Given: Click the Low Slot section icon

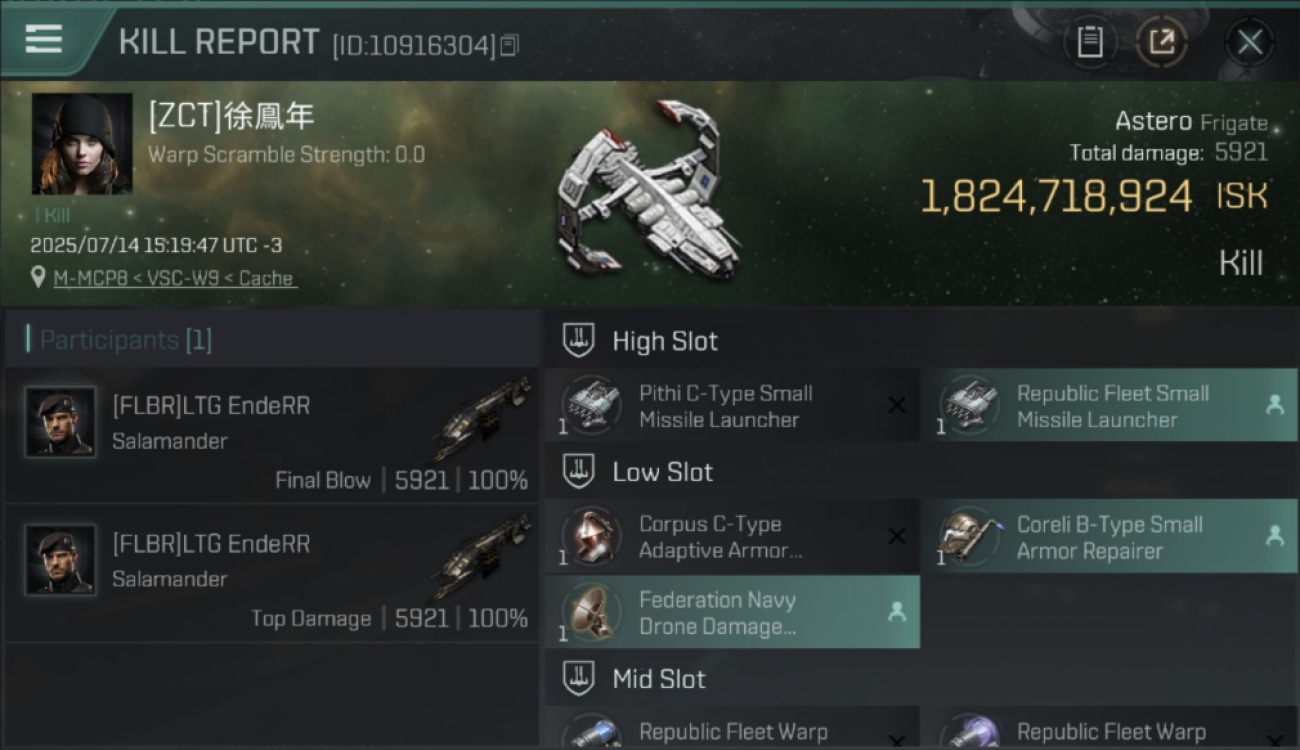Looking at the screenshot, I should (x=579, y=472).
